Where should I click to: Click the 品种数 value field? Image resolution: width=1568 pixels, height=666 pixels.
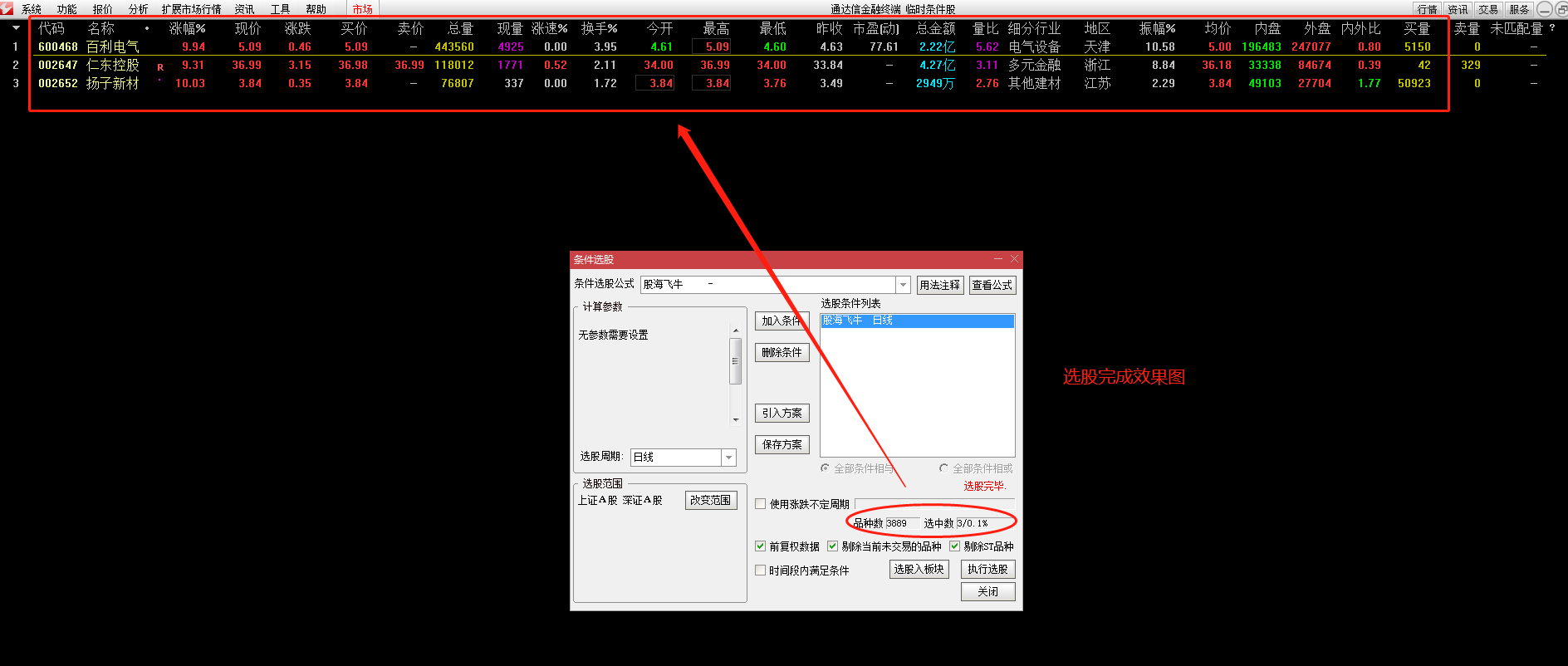coord(903,523)
